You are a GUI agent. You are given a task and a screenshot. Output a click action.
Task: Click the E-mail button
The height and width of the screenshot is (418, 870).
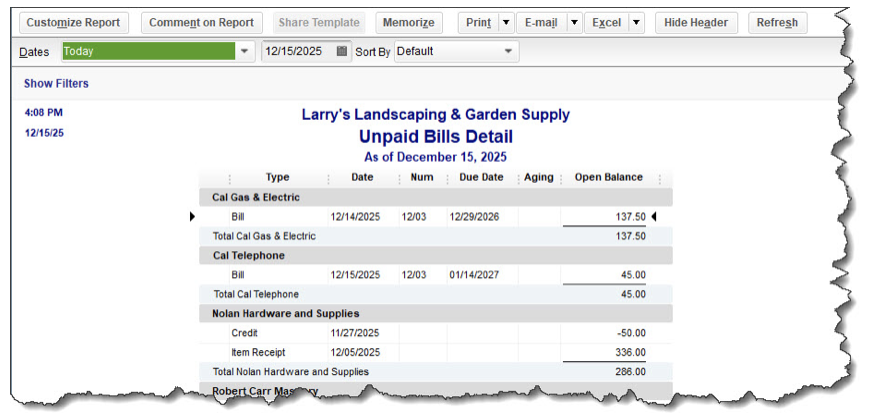542,23
